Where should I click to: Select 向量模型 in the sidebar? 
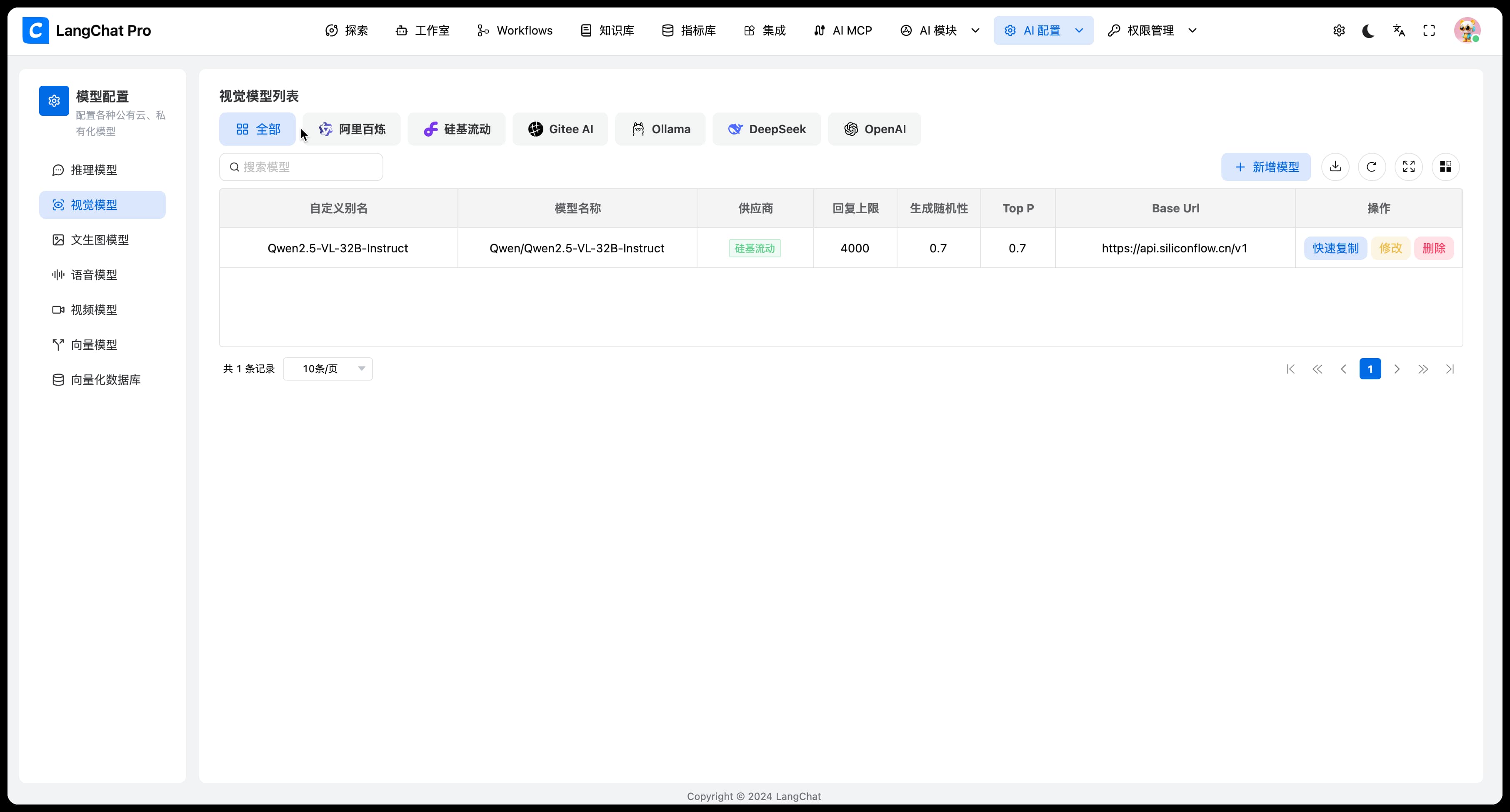click(102, 345)
